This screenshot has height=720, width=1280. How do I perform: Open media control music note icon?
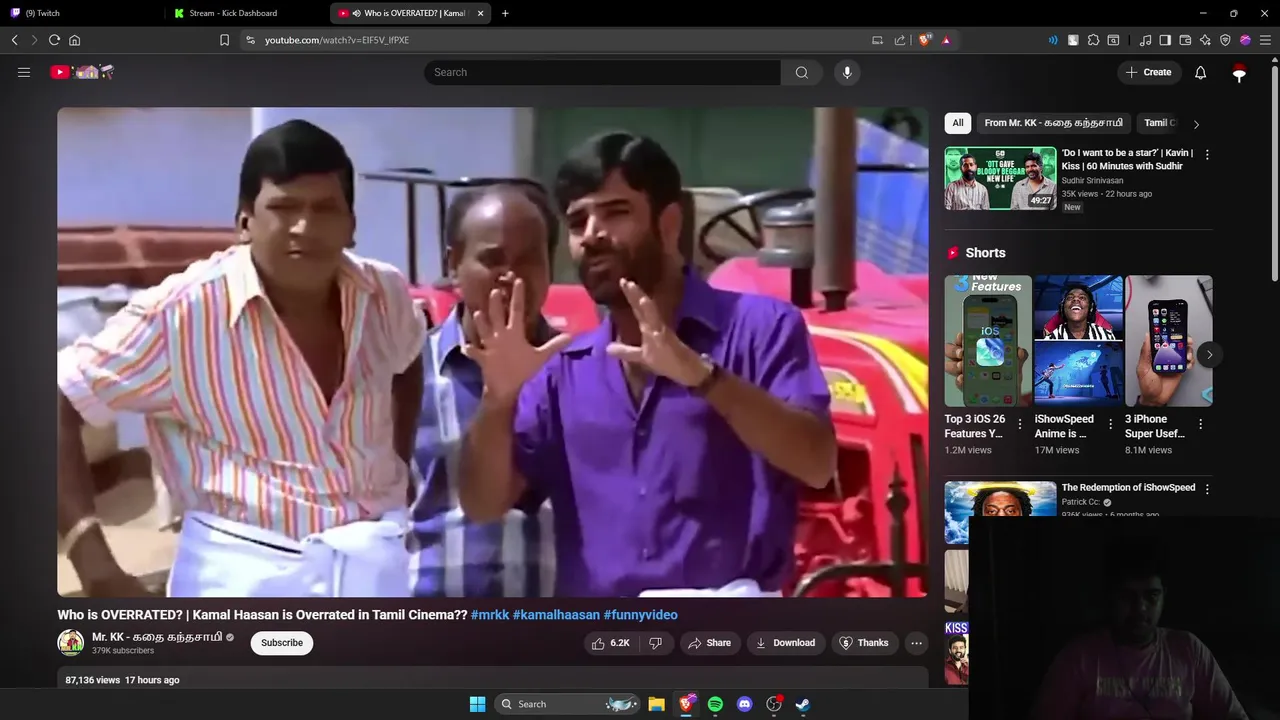1145,40
